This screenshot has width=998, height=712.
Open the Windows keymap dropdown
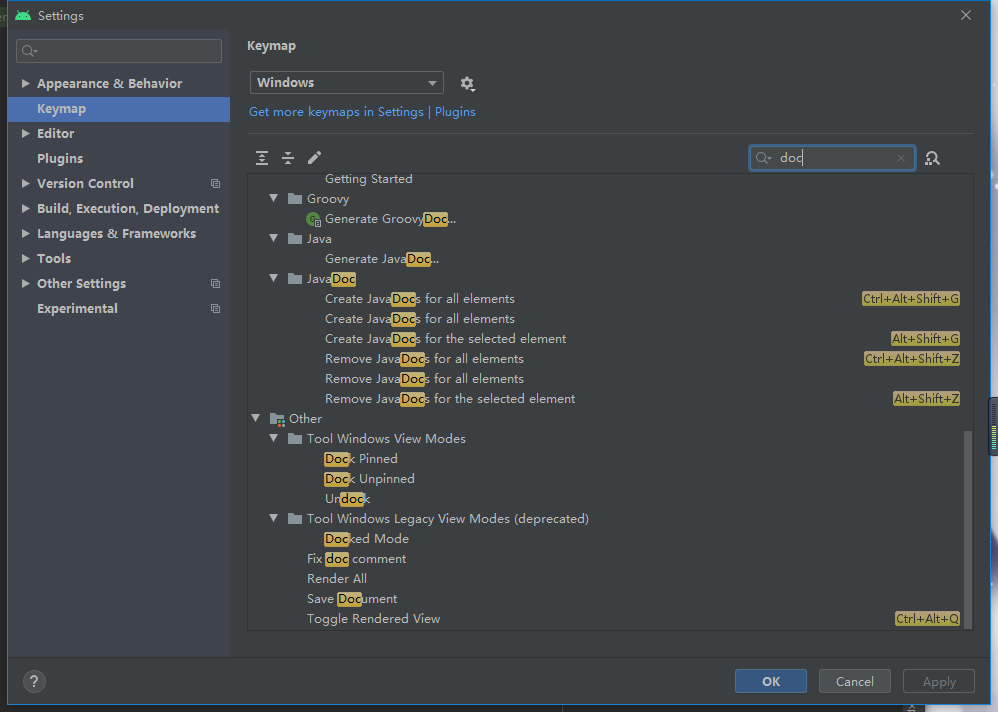coord(347,83)
